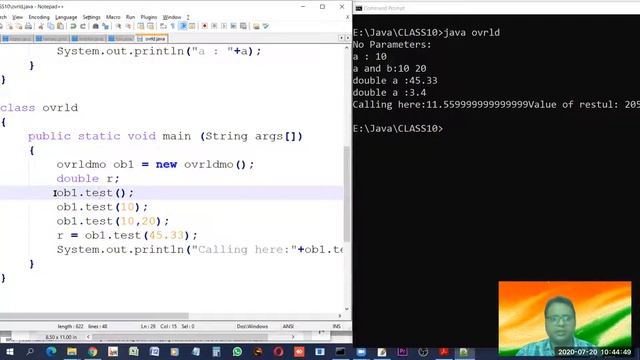Viewport: 640px width, 360px height.
Task: Click the Stop Recording macro icon
Action: pos(214,26)
